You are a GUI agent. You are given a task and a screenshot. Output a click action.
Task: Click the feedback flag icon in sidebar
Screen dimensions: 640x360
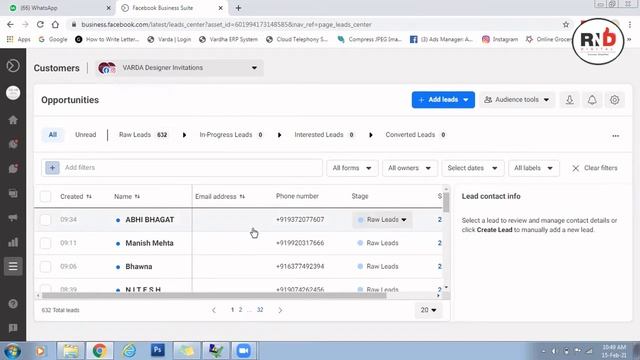(13, 328)
